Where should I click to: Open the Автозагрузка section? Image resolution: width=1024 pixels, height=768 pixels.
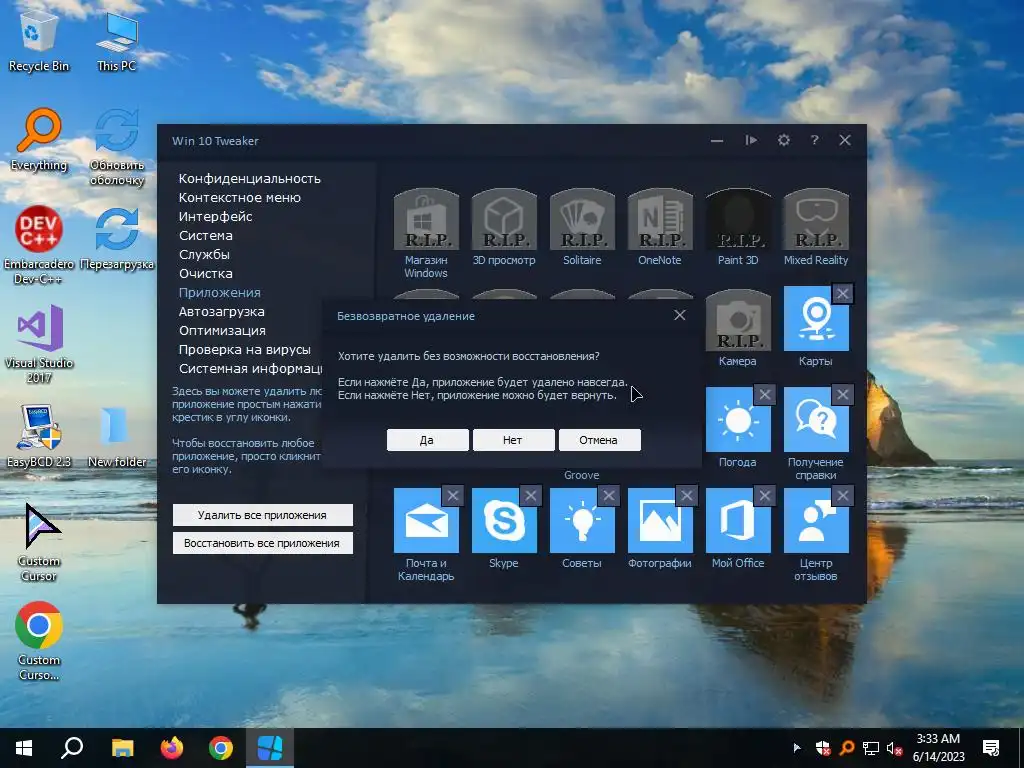221,312
